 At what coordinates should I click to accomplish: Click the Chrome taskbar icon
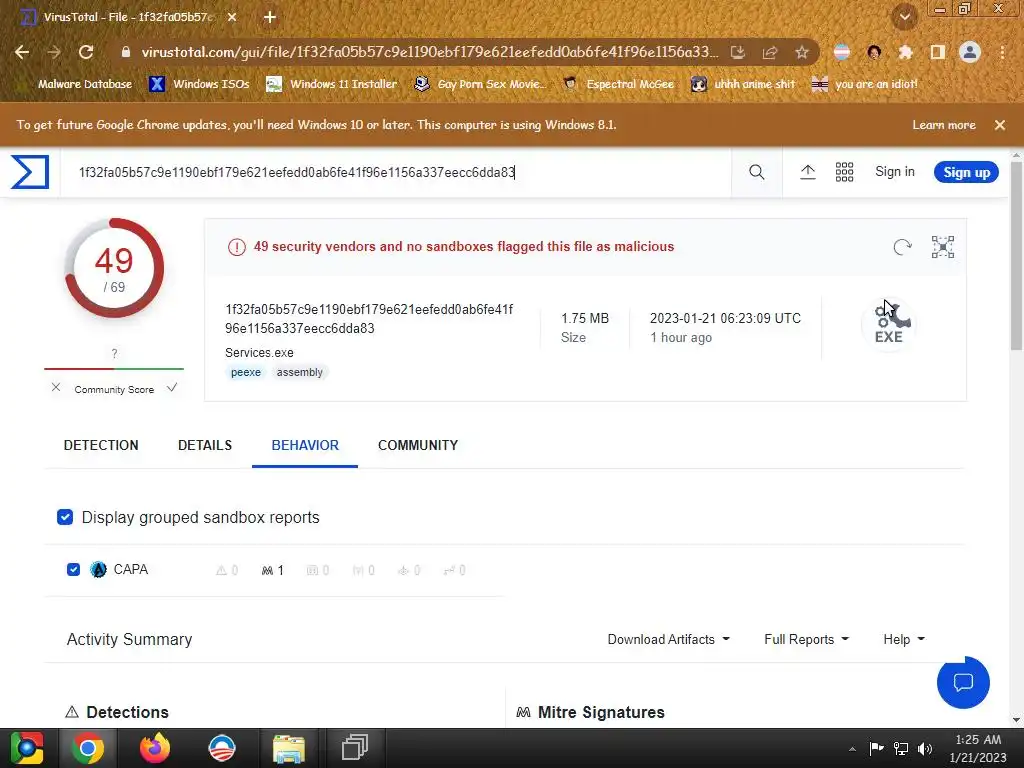(x=88, y=748)
